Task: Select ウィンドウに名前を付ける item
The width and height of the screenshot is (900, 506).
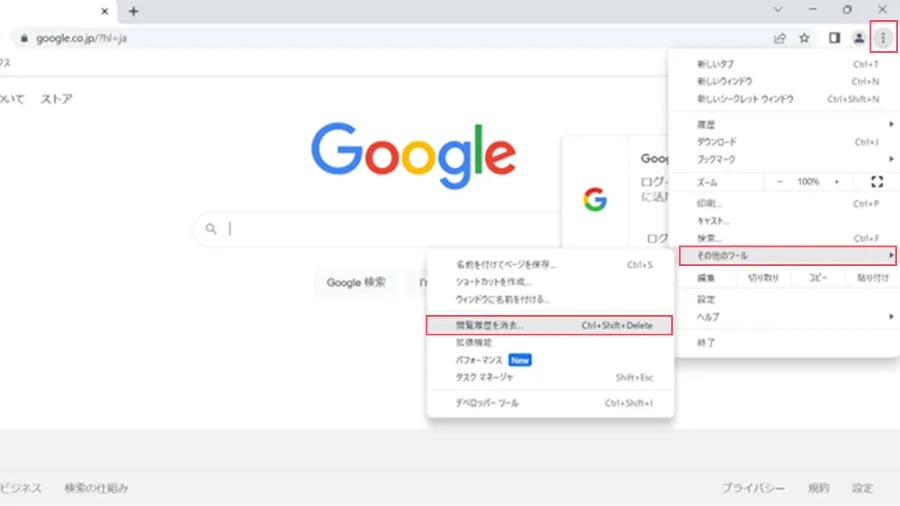Action: click(550, 299)
